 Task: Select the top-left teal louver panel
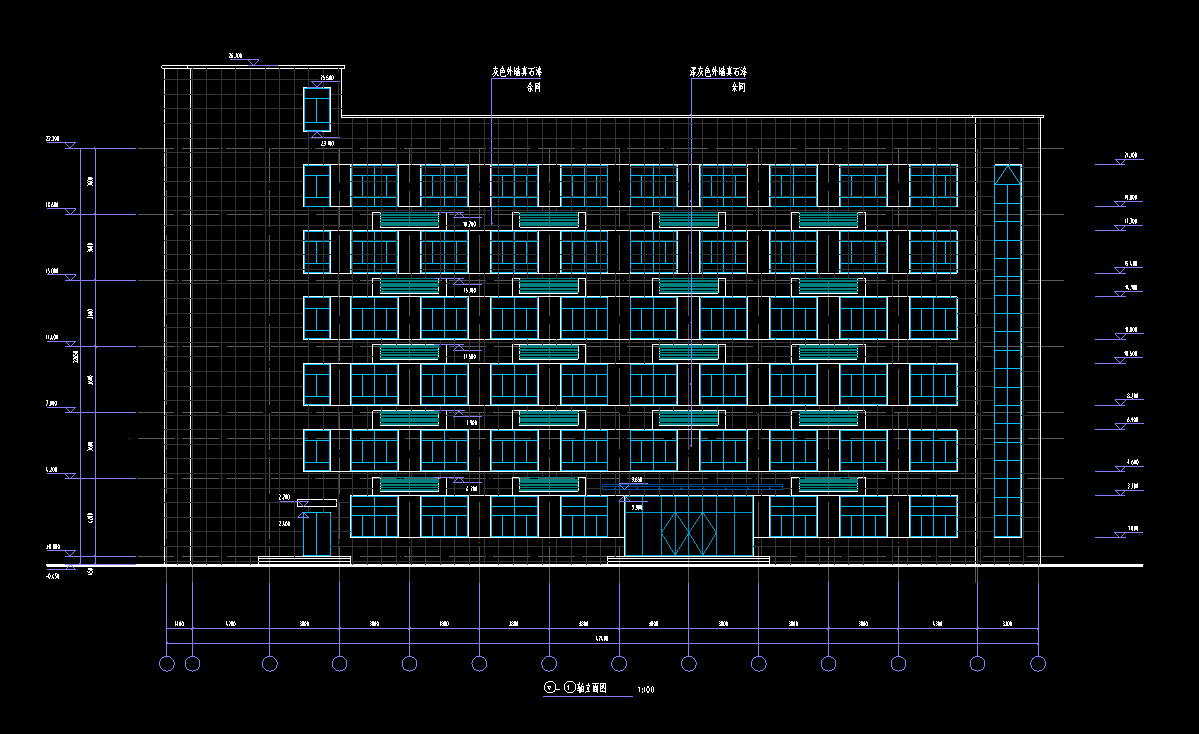point(408,219)
